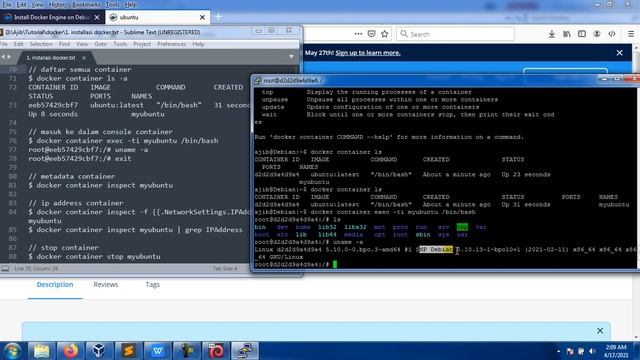This screenshot has height=360, width=640.
Task: Select the Tags tab on page
Action: point(152,284)
